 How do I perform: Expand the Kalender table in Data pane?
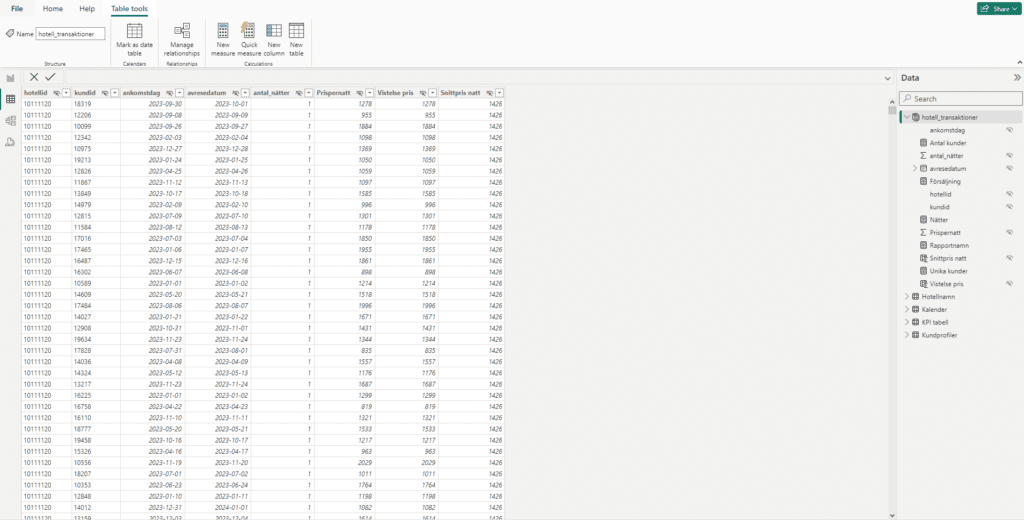(907, 309)
